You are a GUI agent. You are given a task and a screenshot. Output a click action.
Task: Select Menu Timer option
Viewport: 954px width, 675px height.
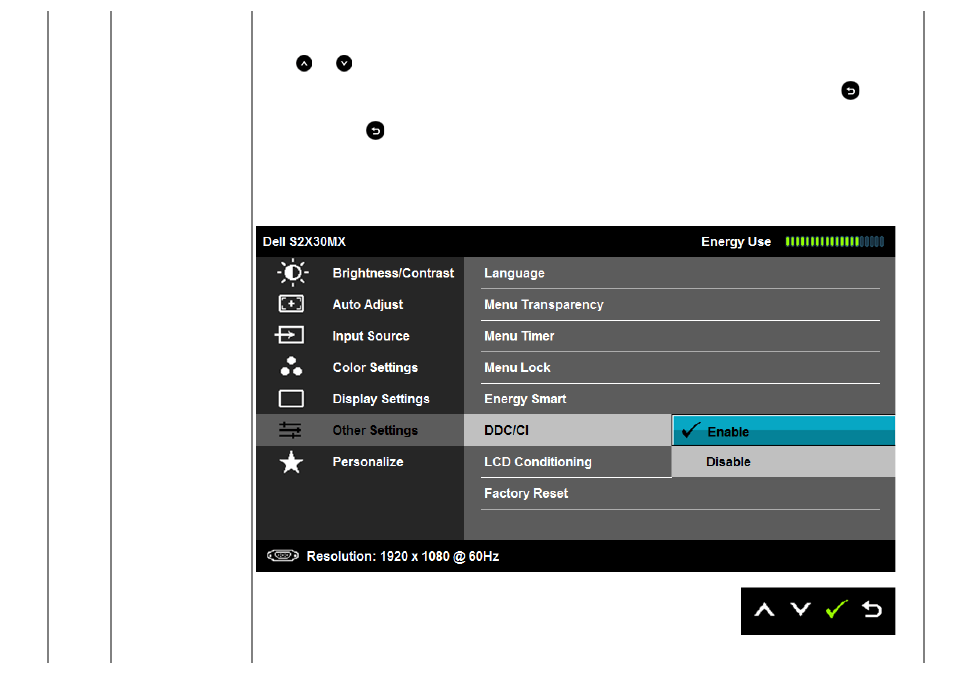coord(680,336)
